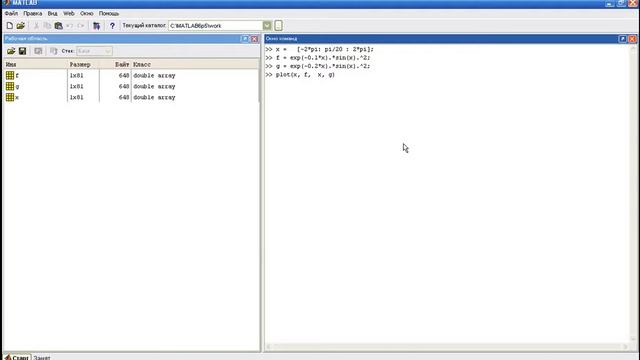This screenshot has width=640, height=360.
Task: Click workspace Open Selection icon
Action: [x=38, y=51]
